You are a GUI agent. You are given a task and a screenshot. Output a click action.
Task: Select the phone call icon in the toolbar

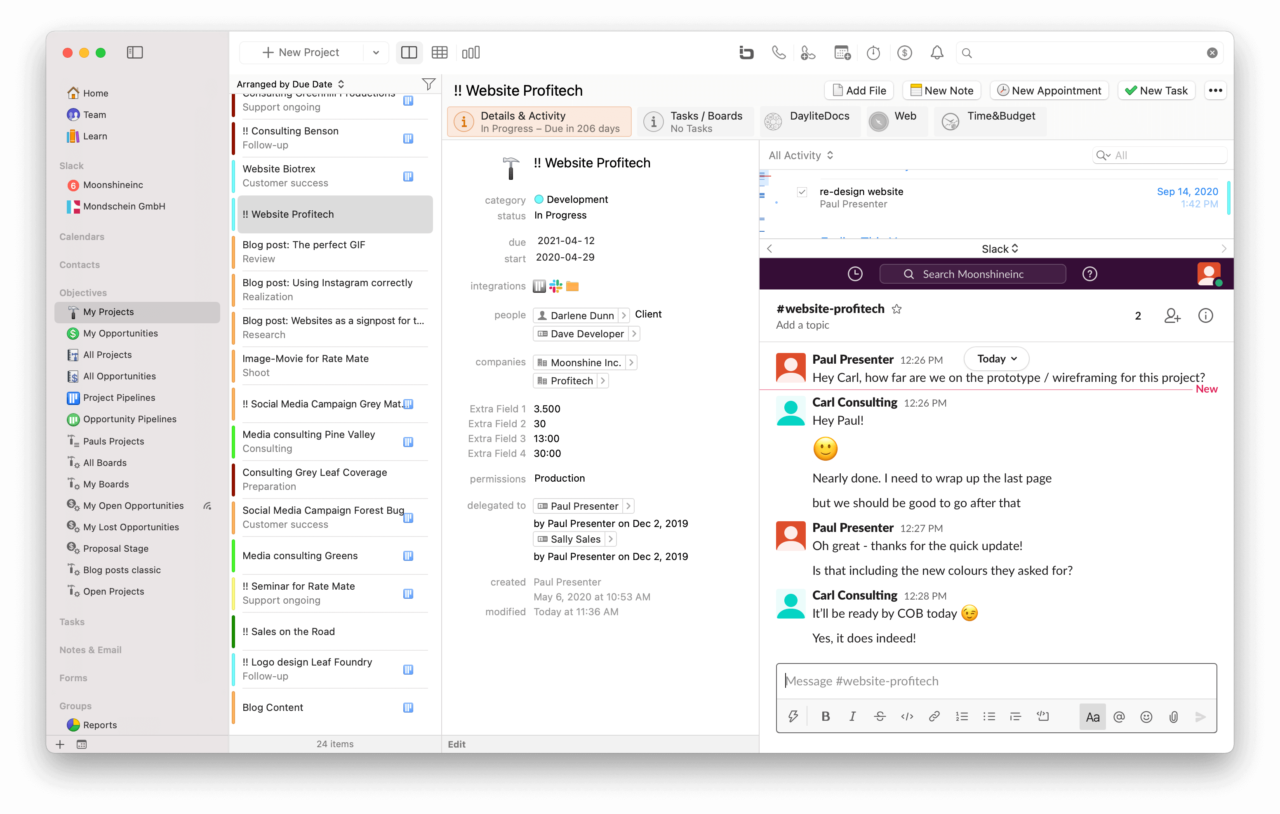coord(779,52)
